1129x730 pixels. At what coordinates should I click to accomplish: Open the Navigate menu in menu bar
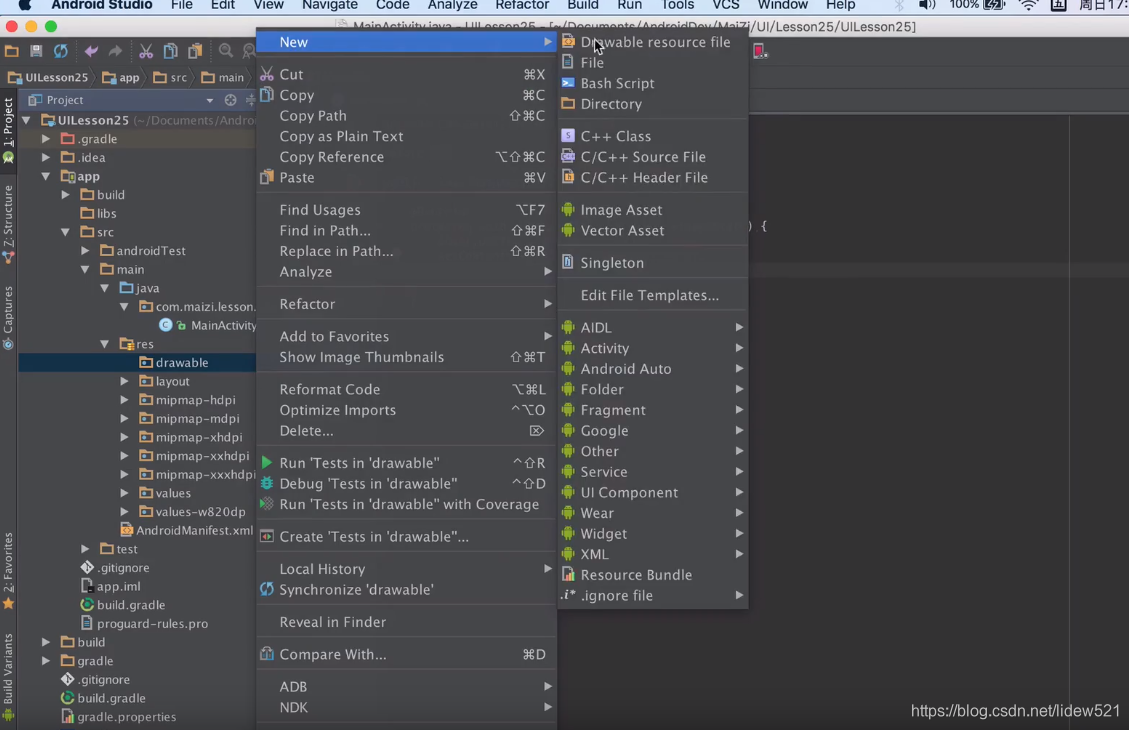(330, 5)
